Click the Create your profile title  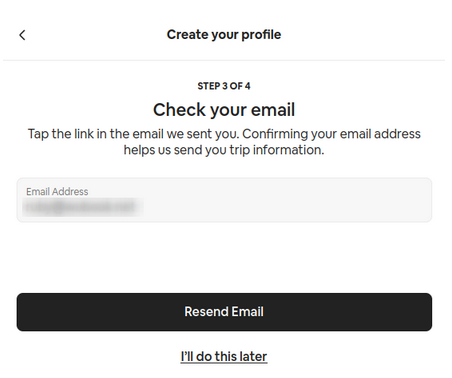(224, 35)
